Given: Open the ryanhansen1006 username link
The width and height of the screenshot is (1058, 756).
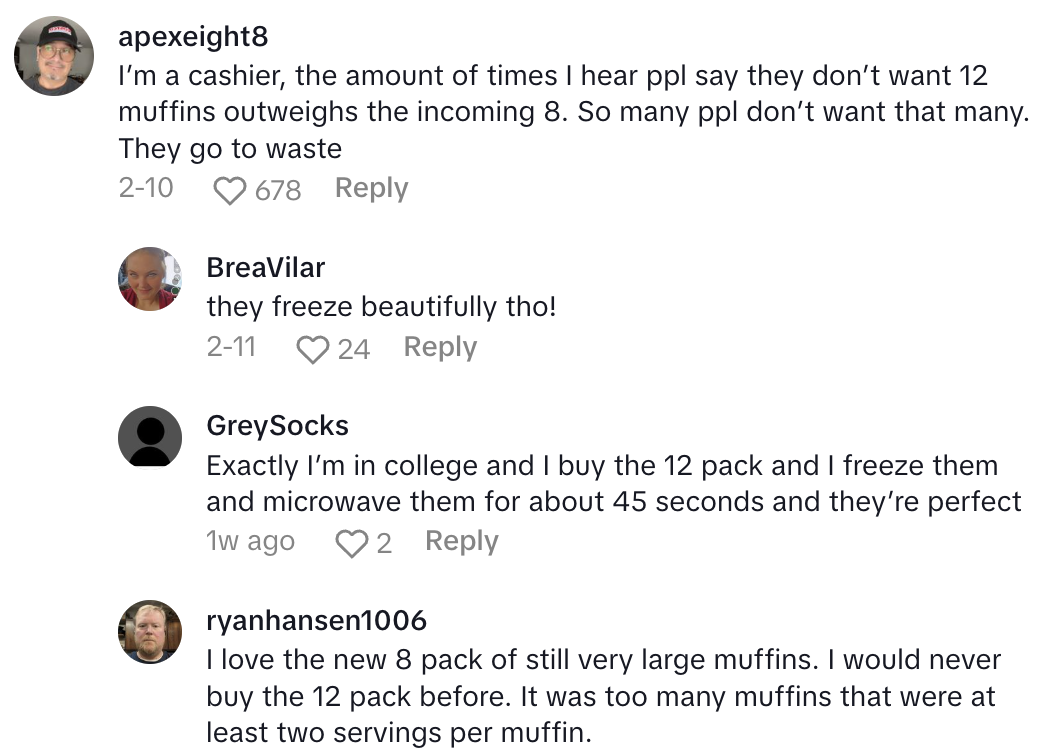Looking at the screenshot, I should [x=316, y=620].
